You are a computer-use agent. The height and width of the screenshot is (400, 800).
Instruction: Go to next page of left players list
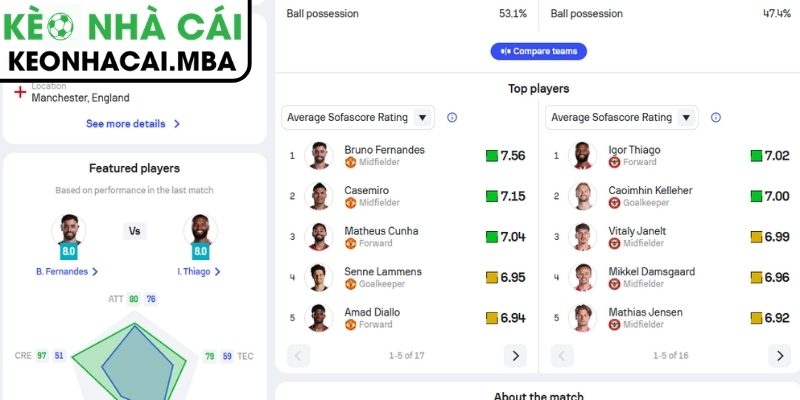point(514,355)
